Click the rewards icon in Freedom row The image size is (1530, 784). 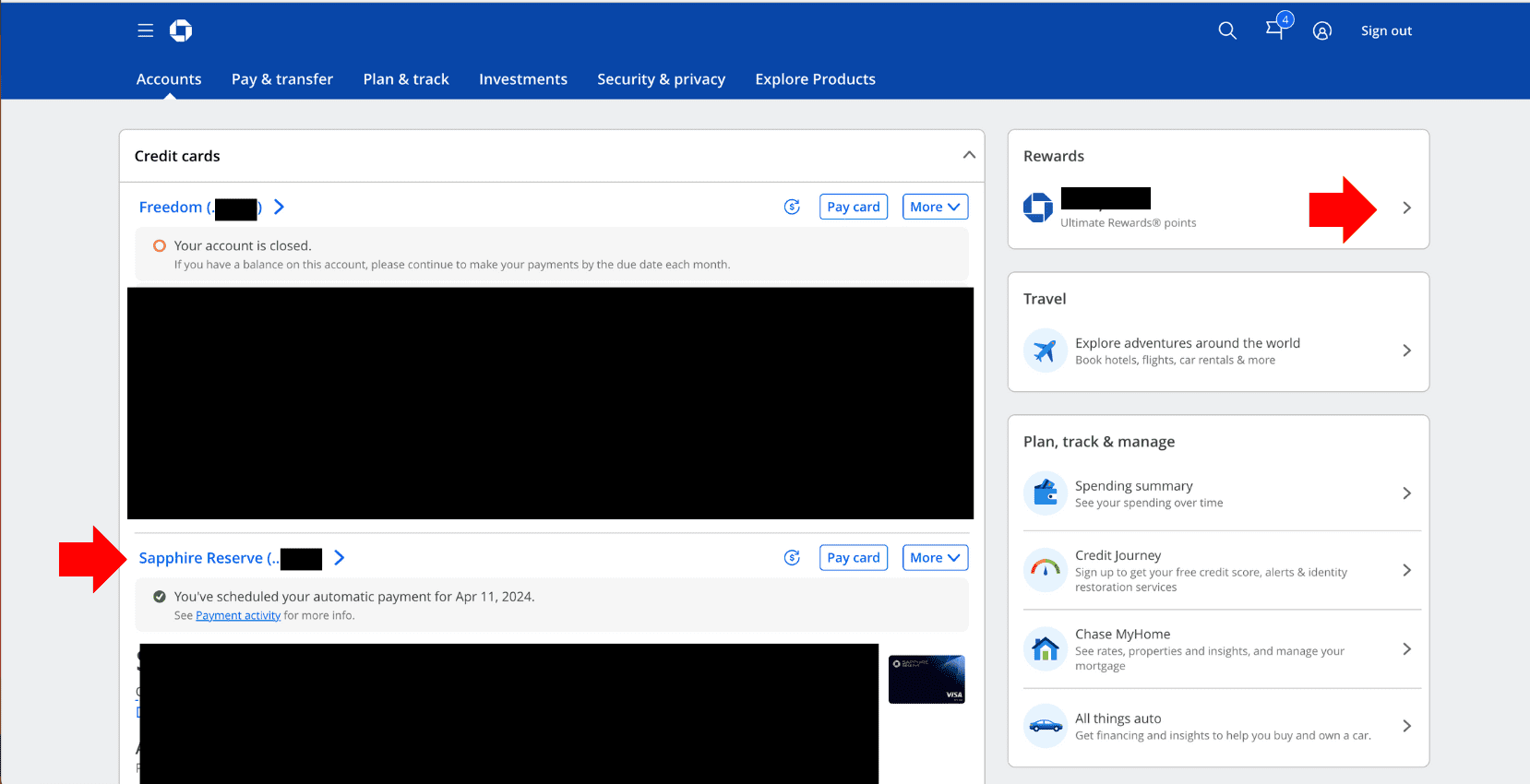(792, 207)
